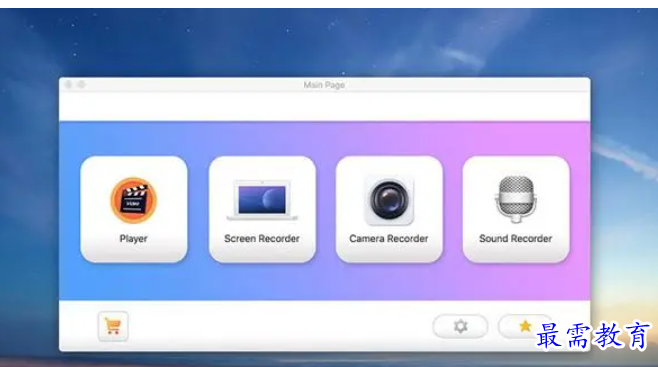Image resolution: width=658 pixels, height=367 pixels.
Task: Launch the Screen Recorder tile
Action: tap(262, 209)
